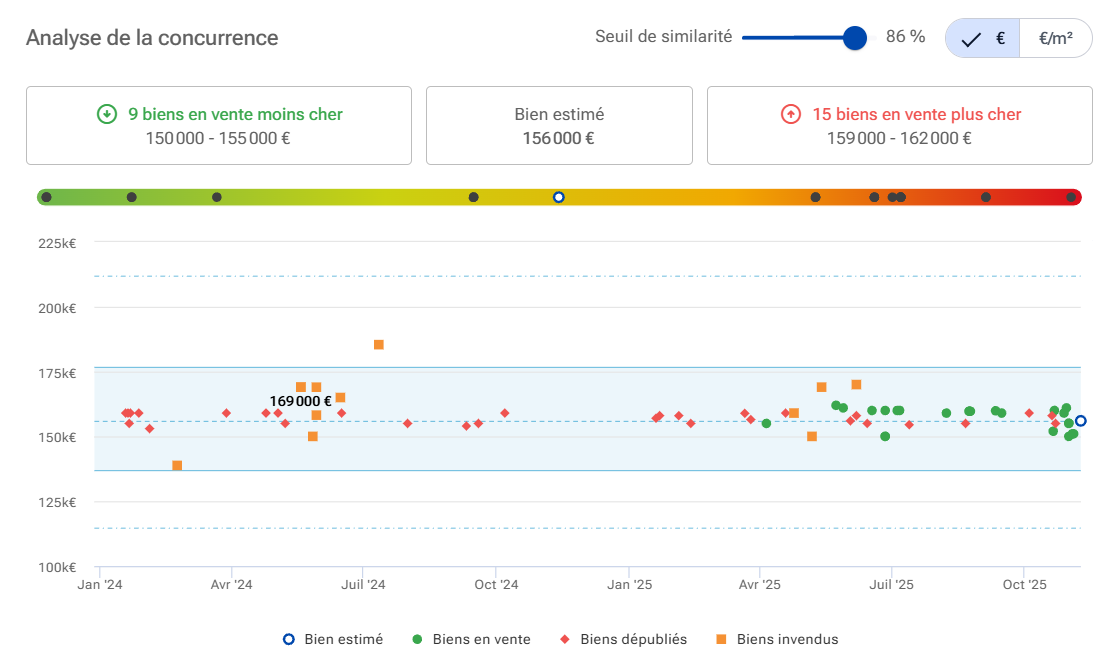Image resolution: width=1120 pixels, height=667 pixels.
Task: Click the orange square above 175k€ line
Action: click(x=379, y=345)
